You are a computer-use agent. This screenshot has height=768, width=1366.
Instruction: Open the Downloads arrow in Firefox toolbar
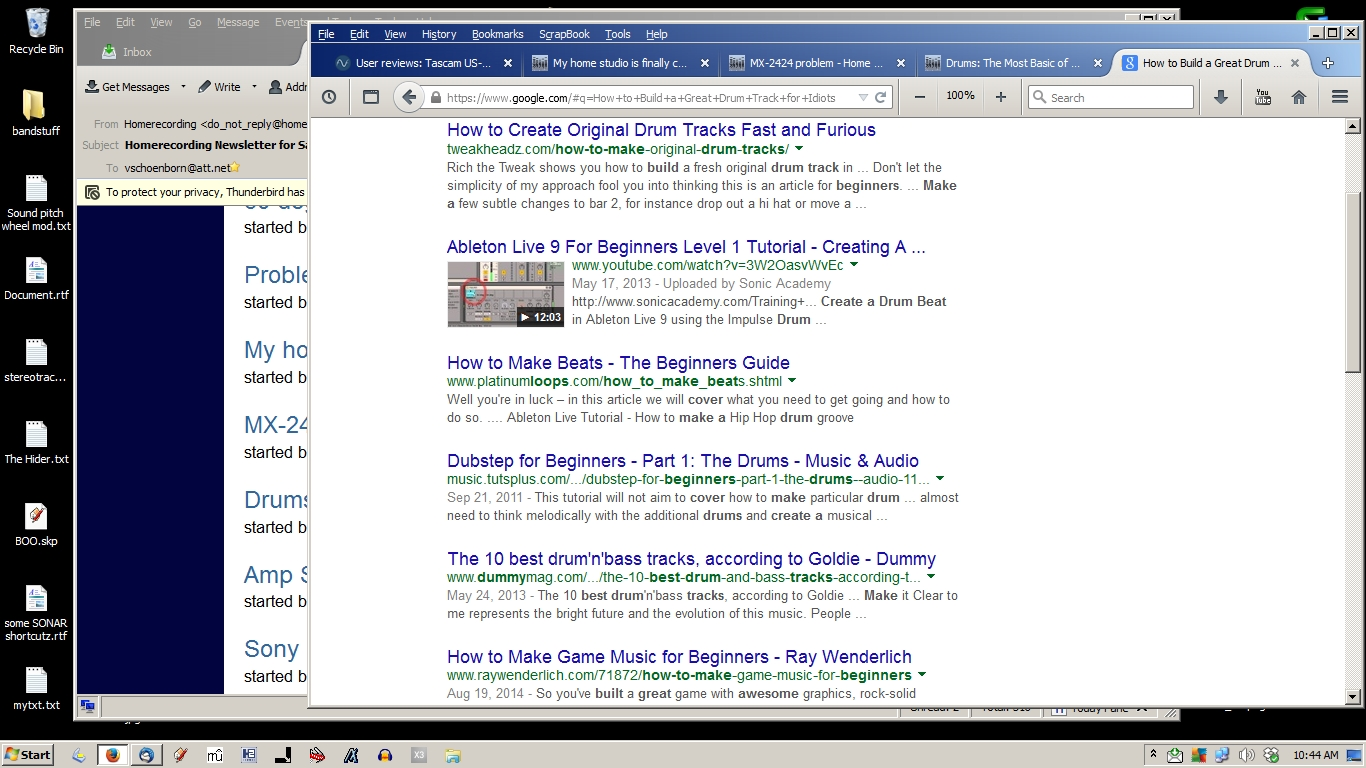1220,97
